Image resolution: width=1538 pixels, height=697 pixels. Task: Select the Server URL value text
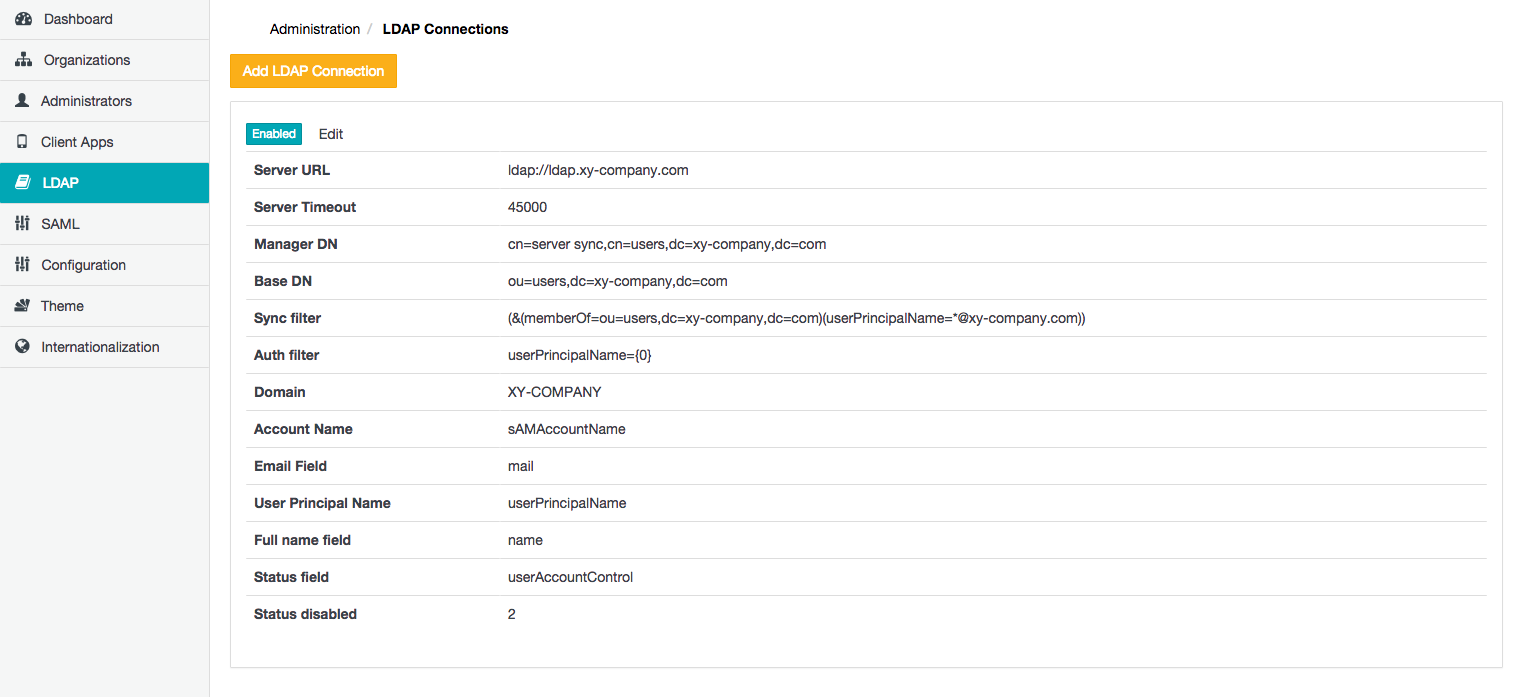[598, 170]
